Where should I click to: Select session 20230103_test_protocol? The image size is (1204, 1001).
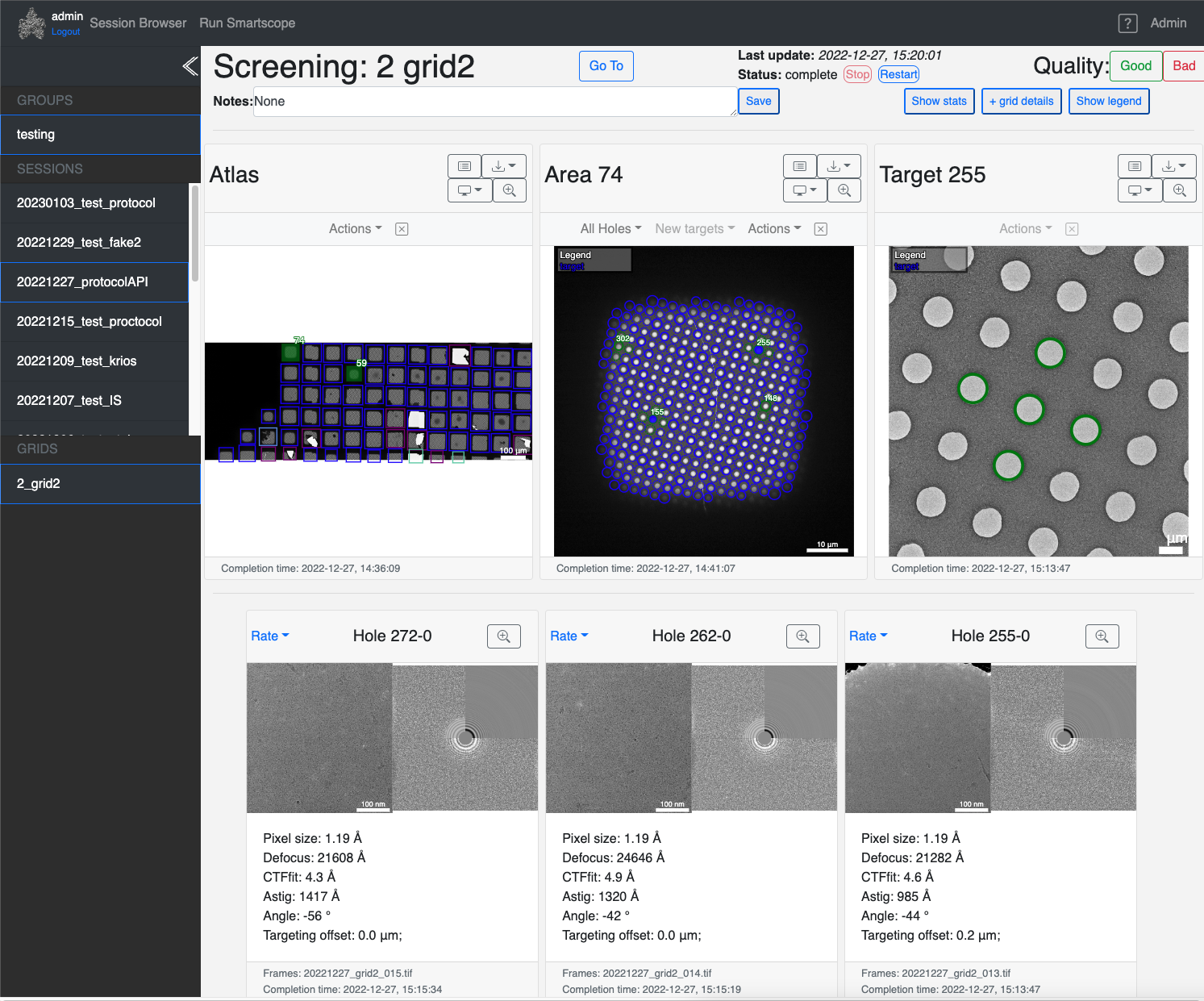click(94, 203)
